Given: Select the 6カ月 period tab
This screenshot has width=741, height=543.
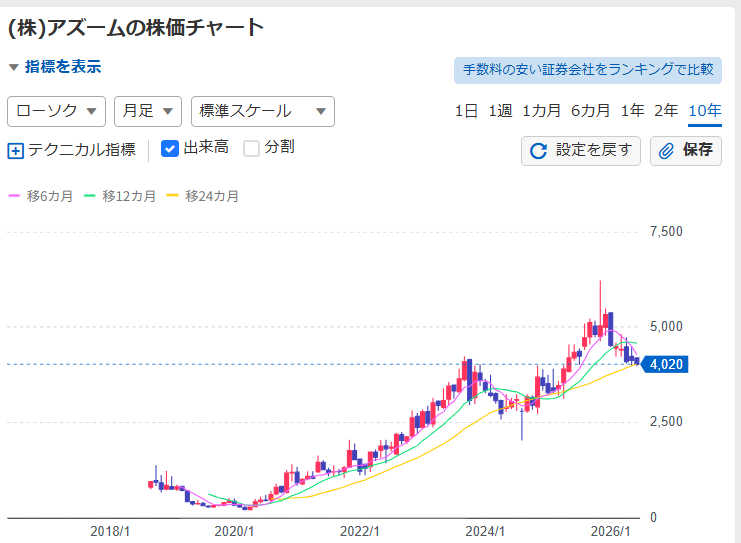Looking at the screenshot, I should [x=590, y=111].
